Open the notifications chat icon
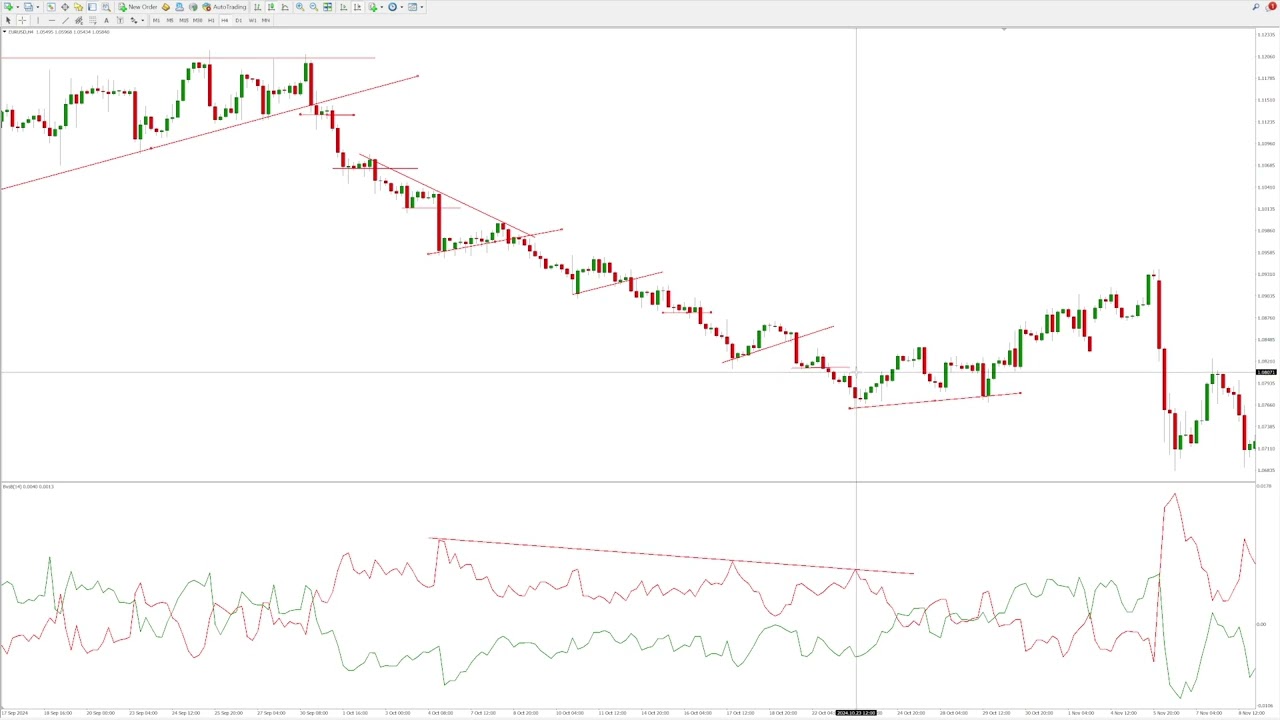Viewport: 1280px width, 720px height. tap(1271, 7)
